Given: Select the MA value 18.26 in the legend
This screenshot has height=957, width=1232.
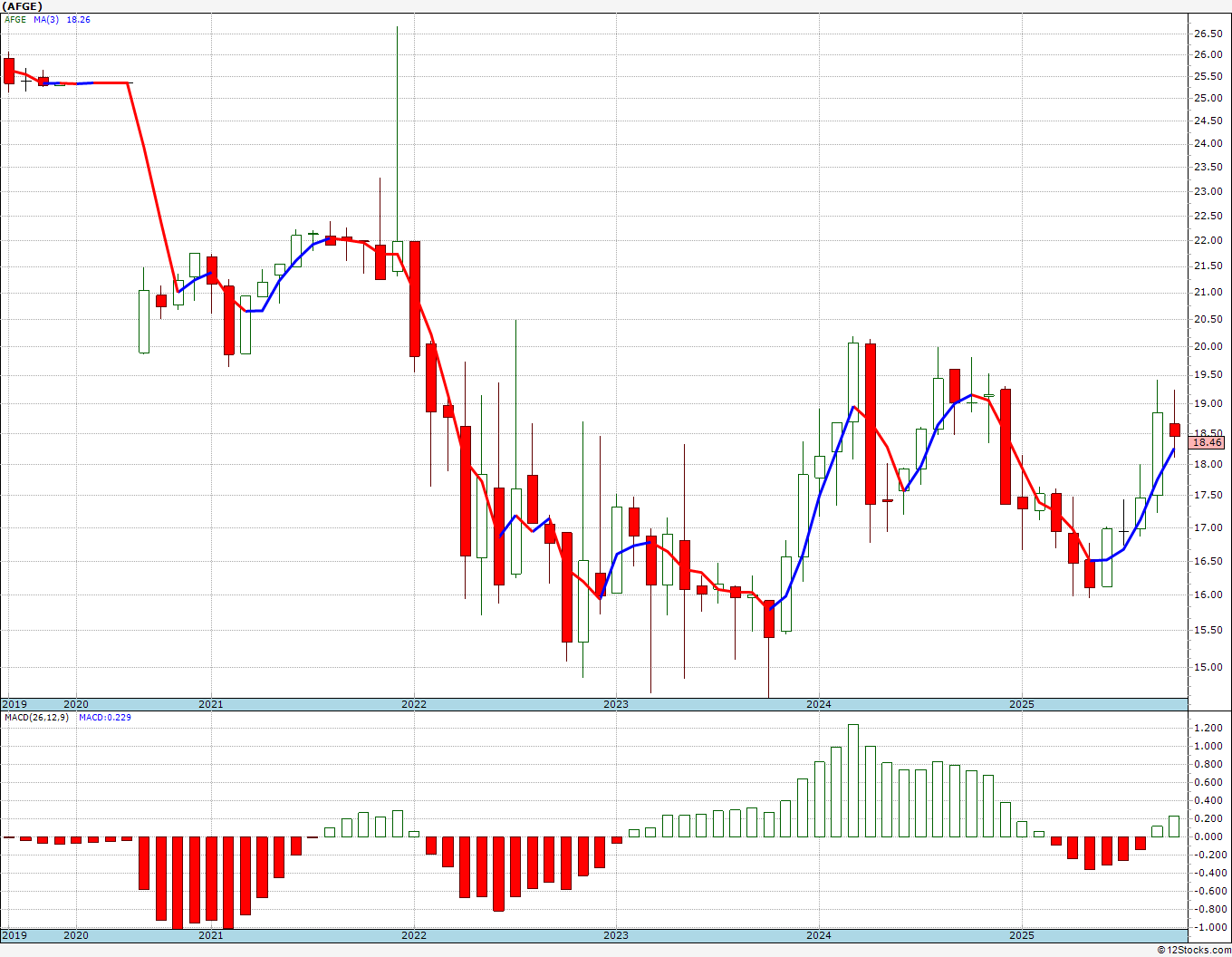Looking at the screenshot, I should (x=79, y=19).
